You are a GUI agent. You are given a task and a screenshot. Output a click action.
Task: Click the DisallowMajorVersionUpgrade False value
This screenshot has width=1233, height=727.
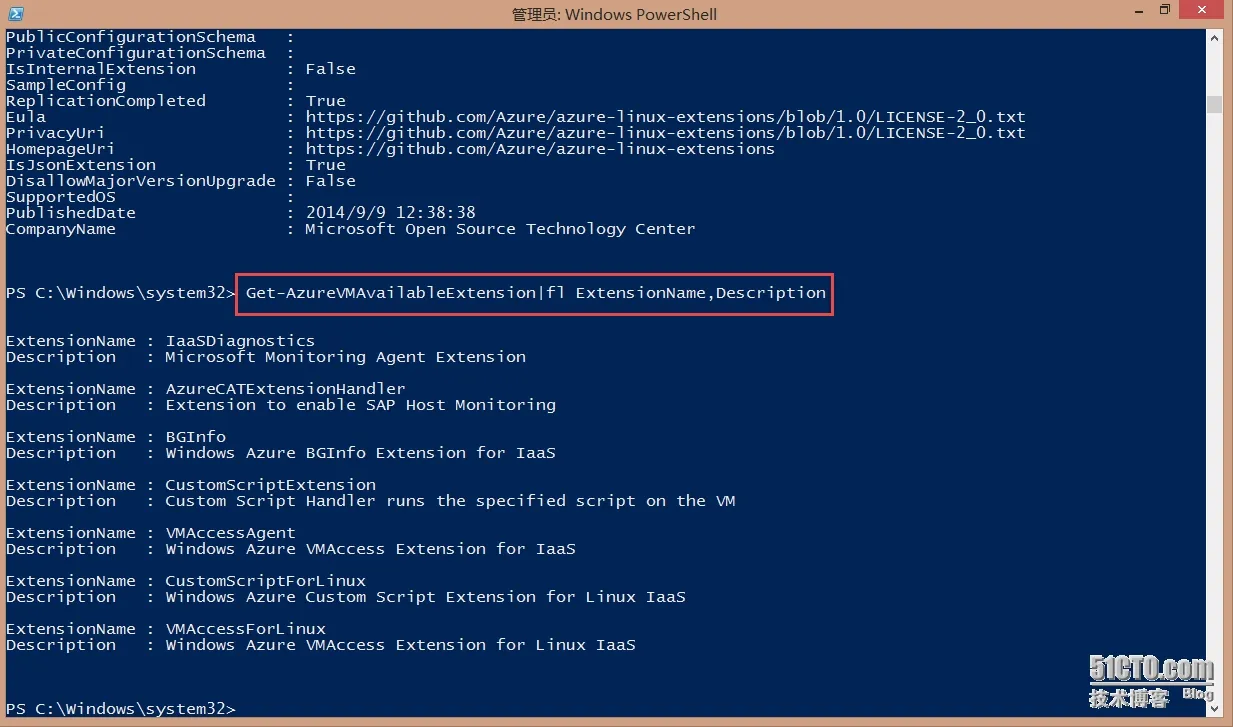330,181
